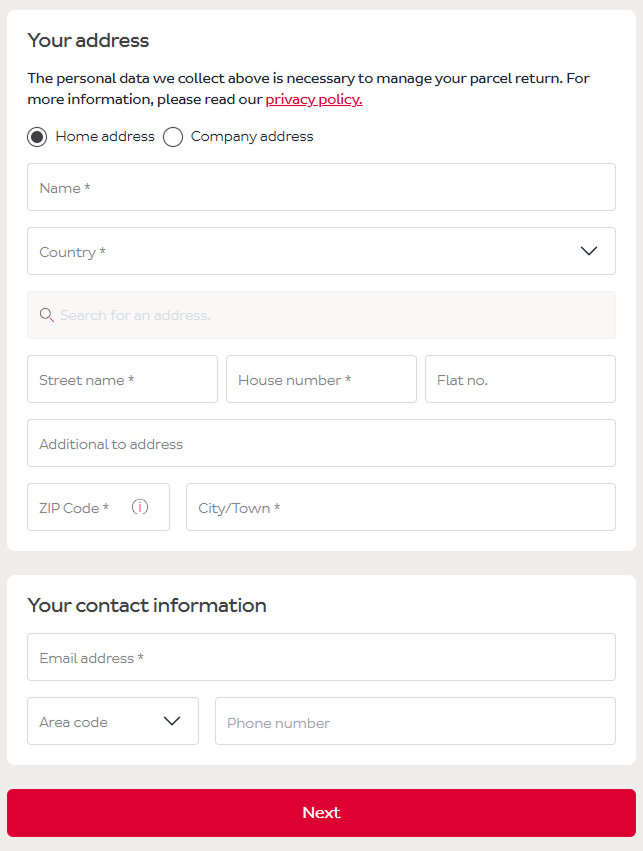Image resolution: width=643 pixels, height=851 pixels.
Task: Click the Street name field
Action: (122, 379)
